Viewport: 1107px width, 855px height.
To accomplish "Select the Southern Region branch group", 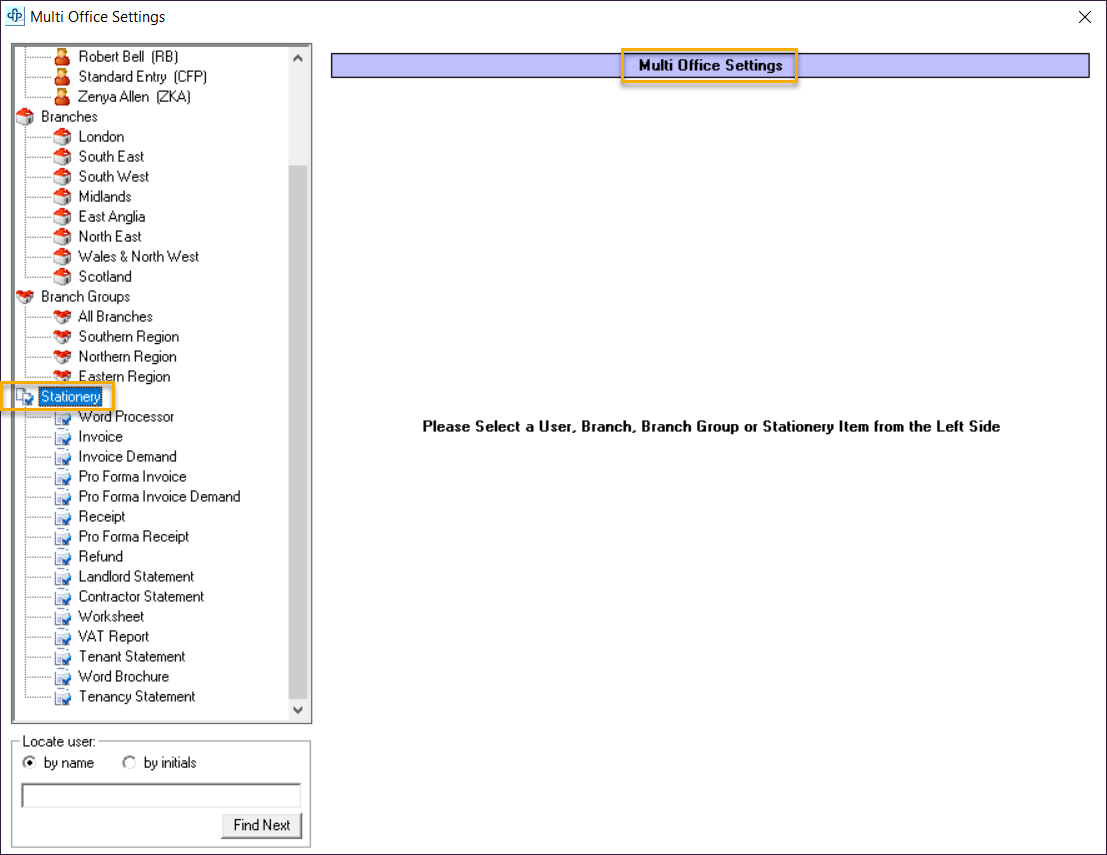I will pyautogui.click(x=128, y=337).
